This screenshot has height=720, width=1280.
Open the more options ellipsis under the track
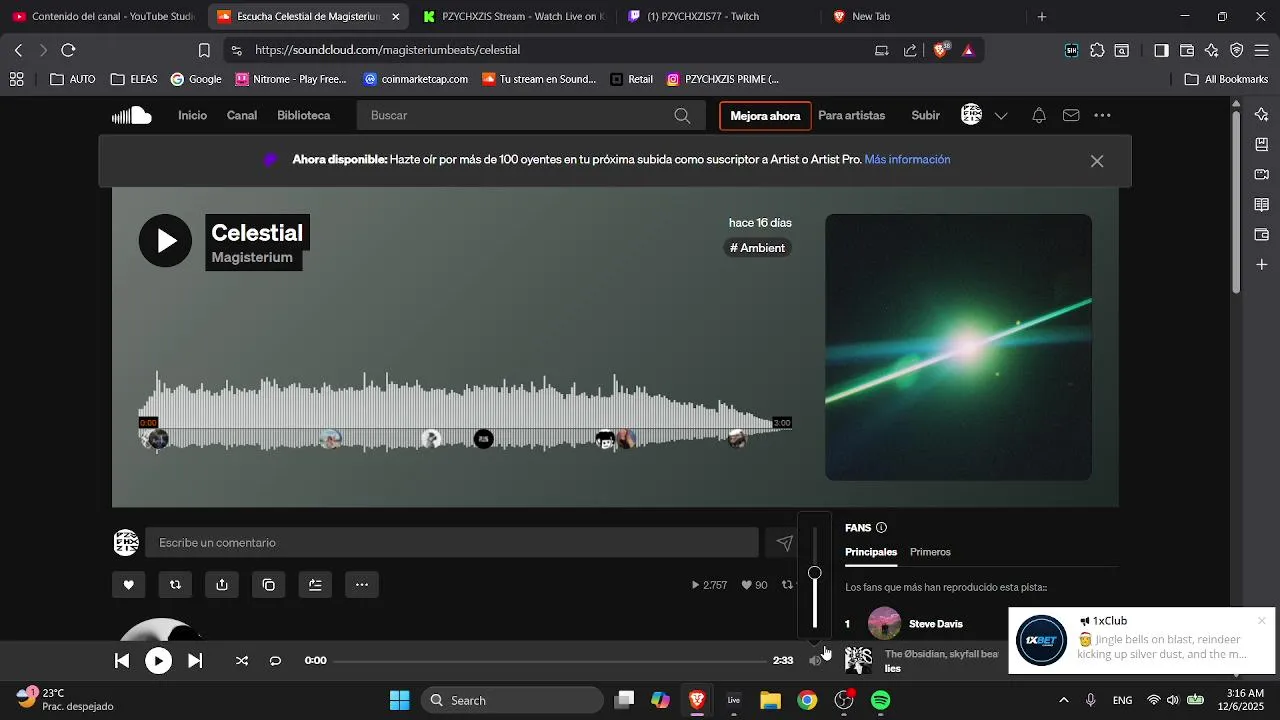(362, 585)
